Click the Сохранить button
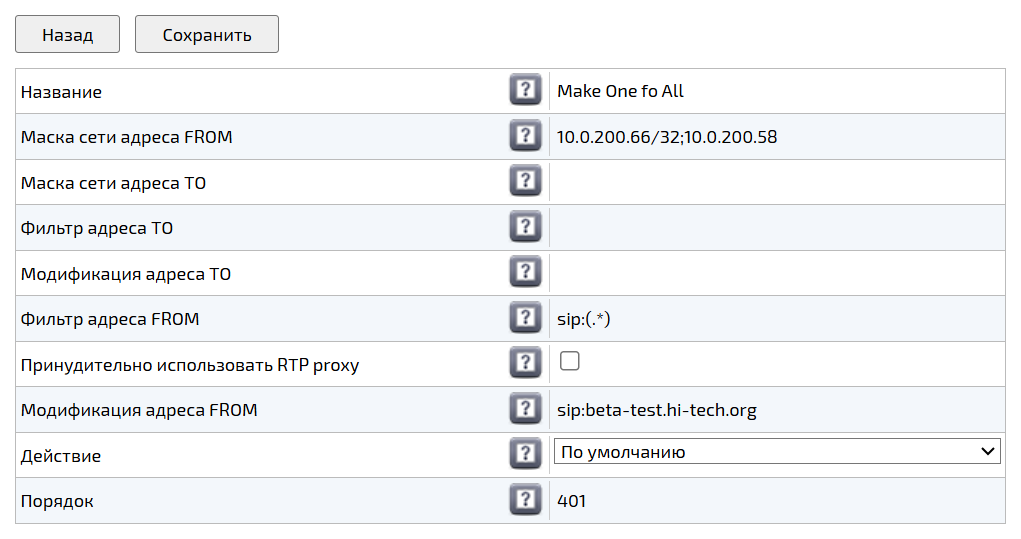This screenshot has height=539, width=1021. click(x=207, y=35)
